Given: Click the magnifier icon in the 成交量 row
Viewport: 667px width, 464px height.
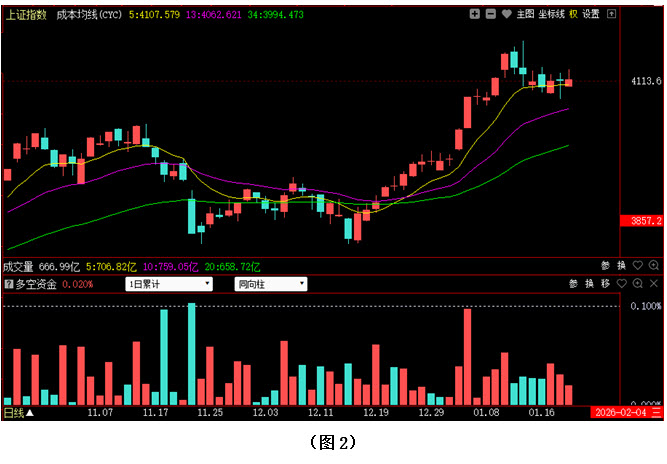Looking at the screenshot, I should coord(654,266).
